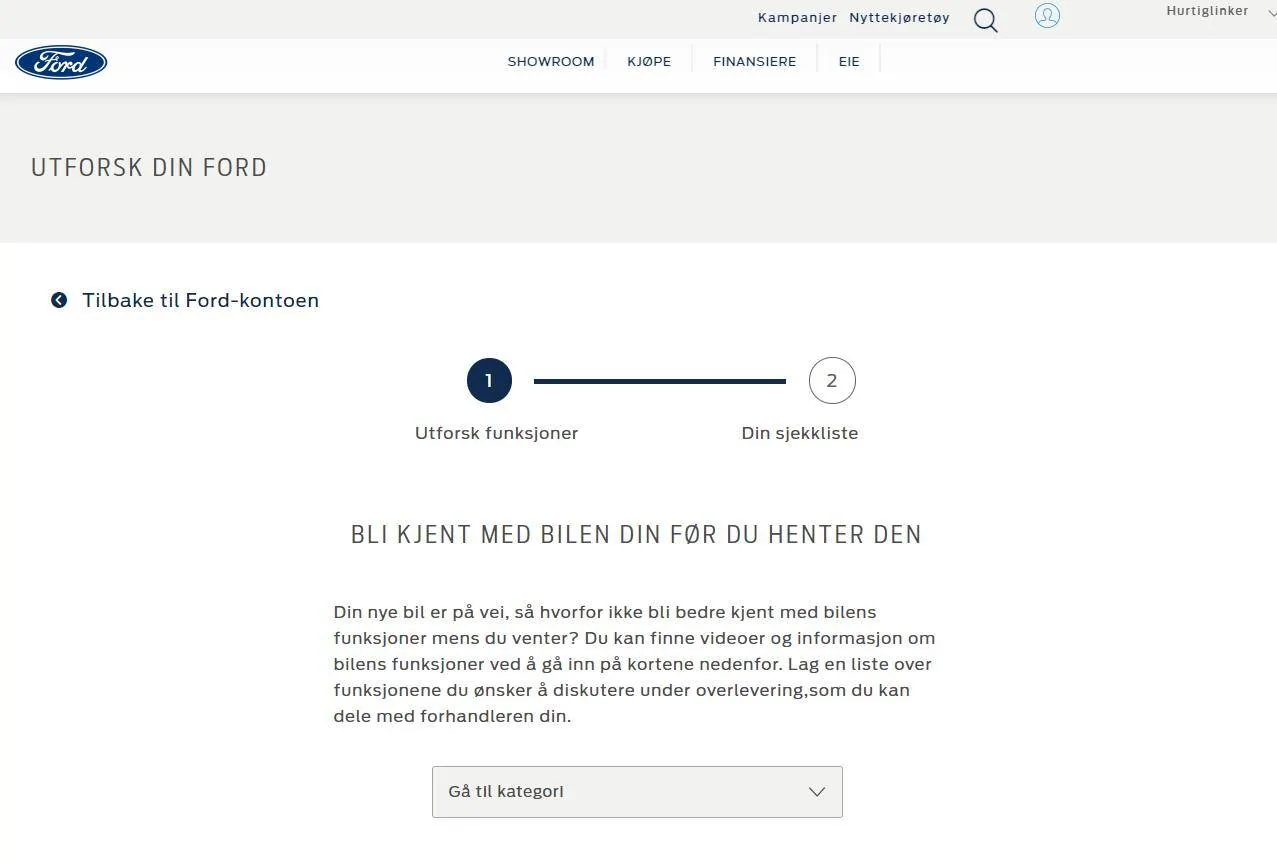Click the Utforsk funksjoner step label
Image resolution: width=1277 pixels, height=862 pixels.
496,433
